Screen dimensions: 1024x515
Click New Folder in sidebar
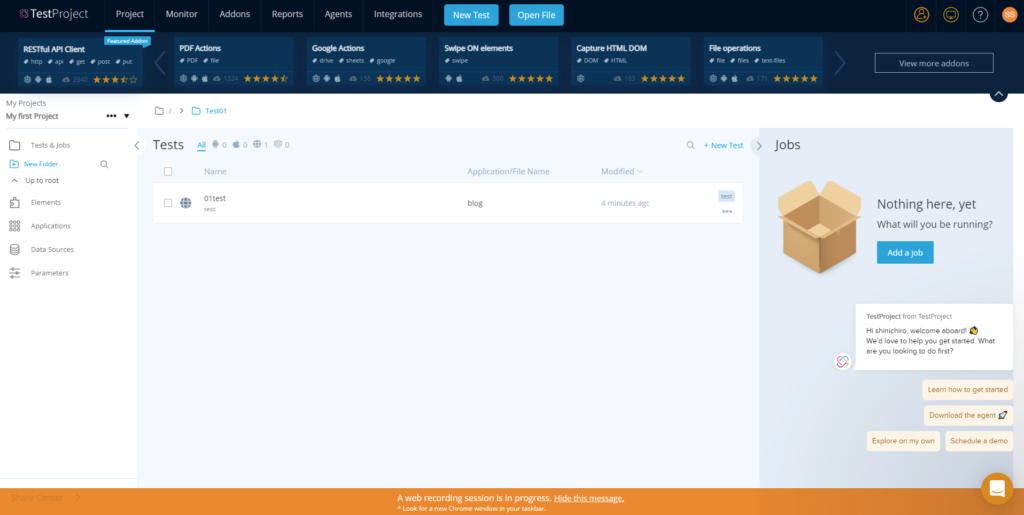click(x=34, y=164)
